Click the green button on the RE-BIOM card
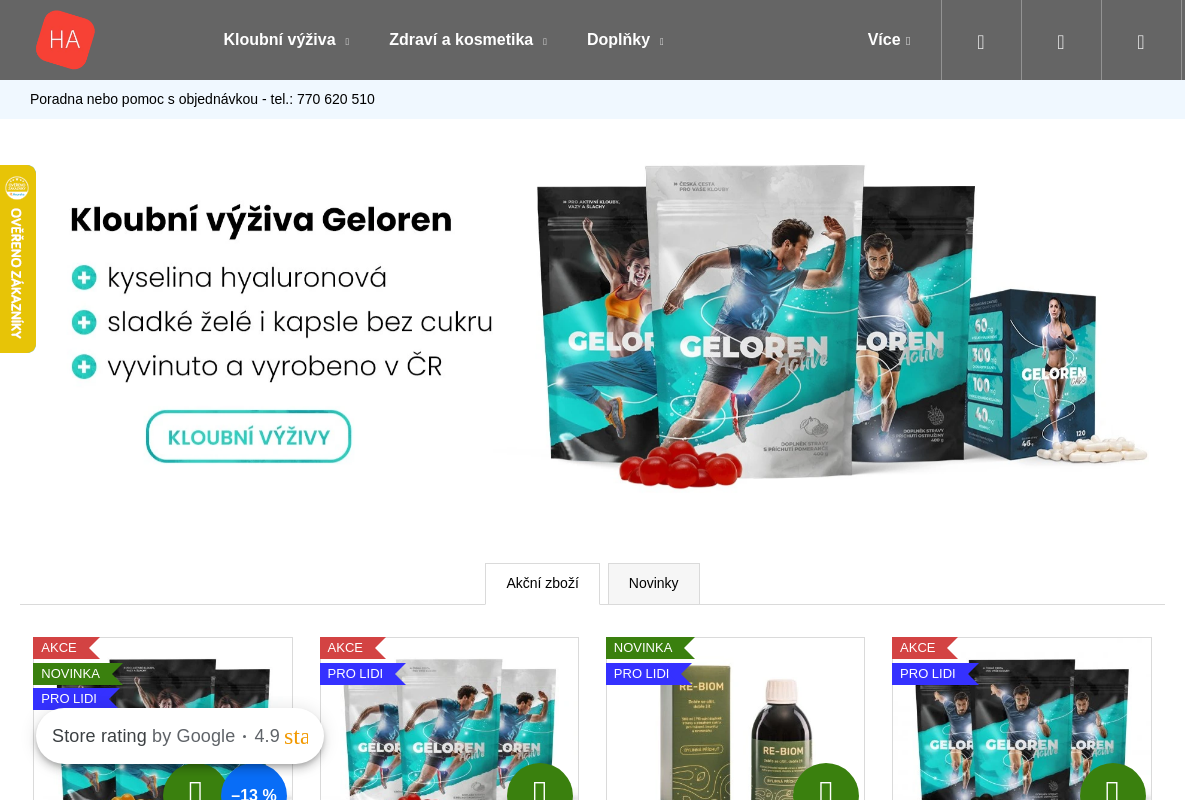 pos(826,785)
